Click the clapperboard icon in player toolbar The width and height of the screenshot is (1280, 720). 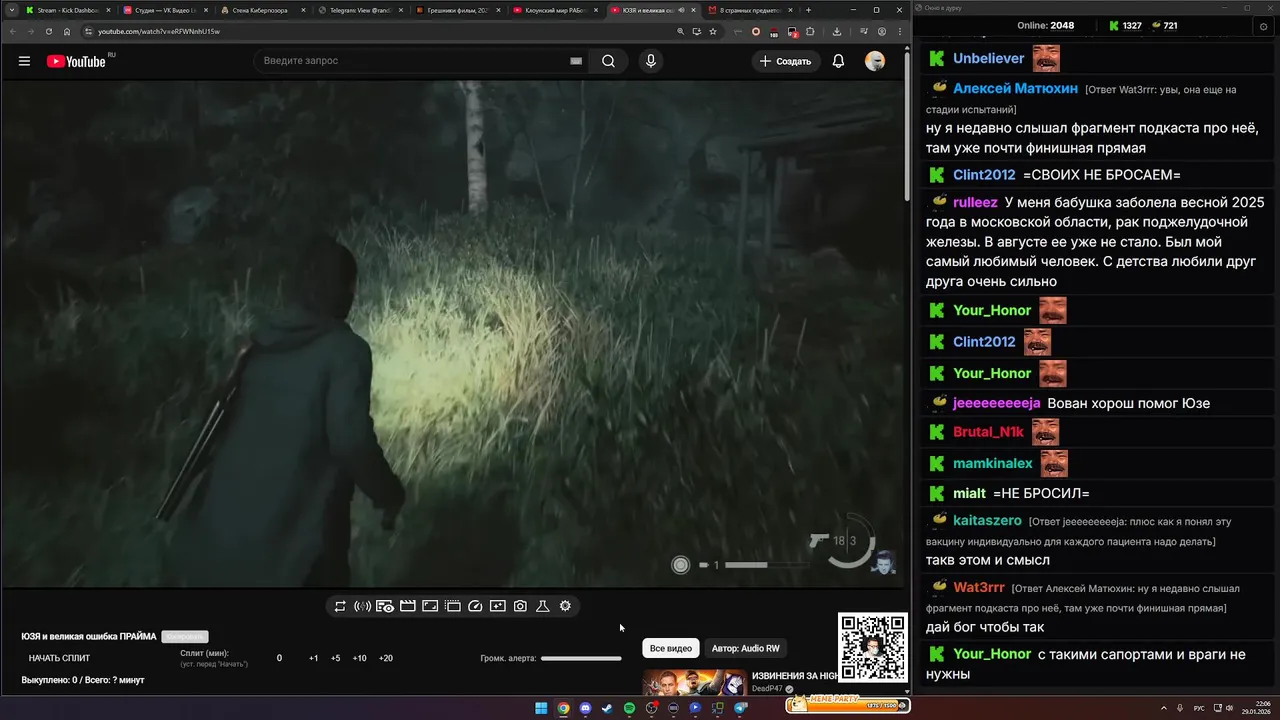[407, 606]
